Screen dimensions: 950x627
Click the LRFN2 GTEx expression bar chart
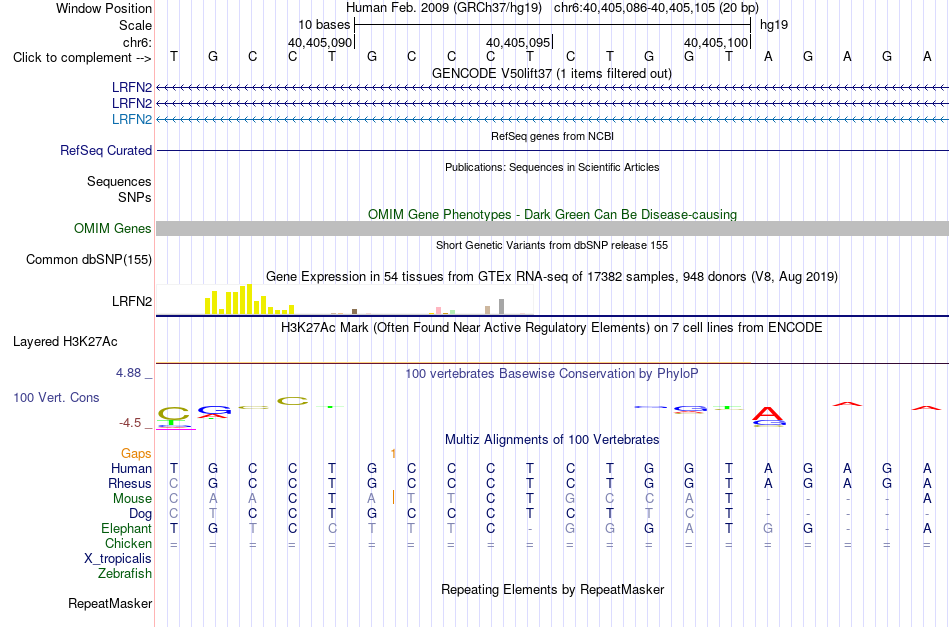[344, 299]
